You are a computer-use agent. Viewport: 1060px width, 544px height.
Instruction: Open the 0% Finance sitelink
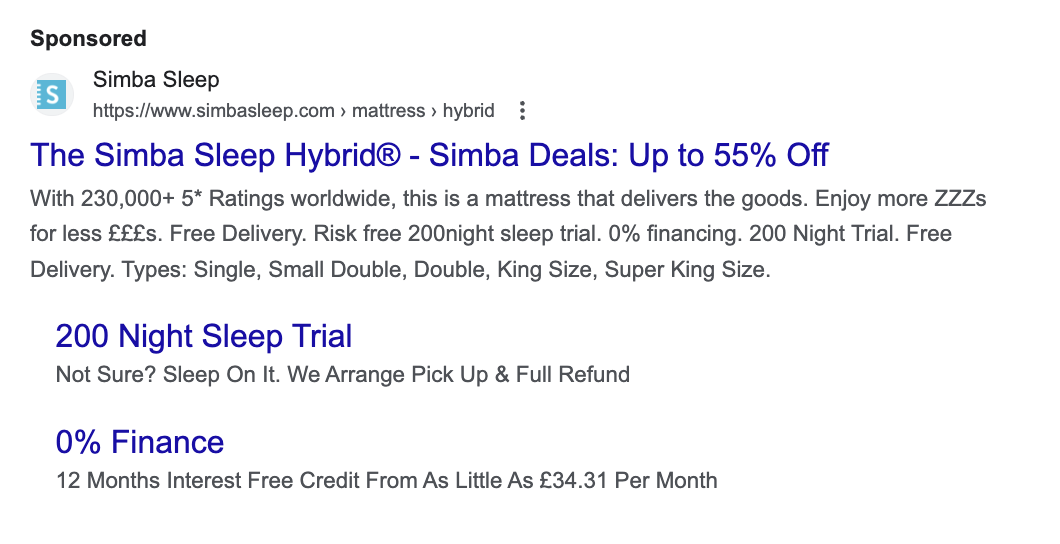(x=140, y=441)
